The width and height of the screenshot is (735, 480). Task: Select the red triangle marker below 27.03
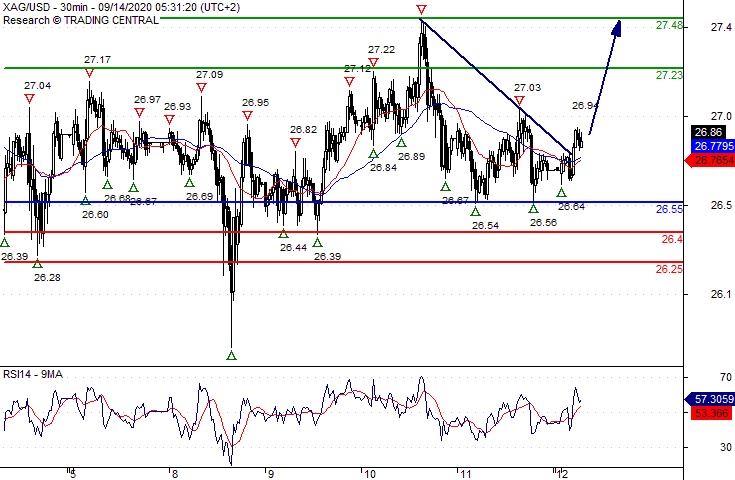tap(519, 100)
